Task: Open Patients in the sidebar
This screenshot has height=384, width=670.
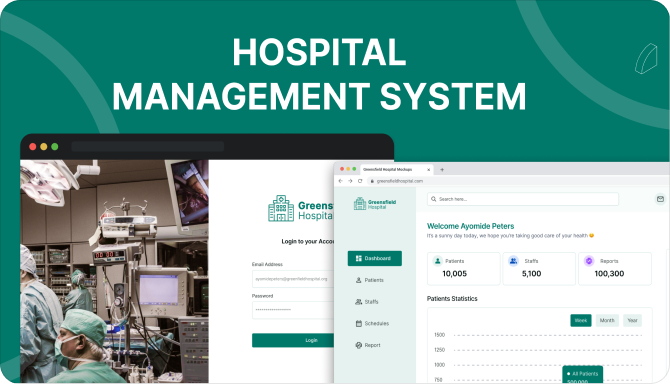Action: (370, 280)
